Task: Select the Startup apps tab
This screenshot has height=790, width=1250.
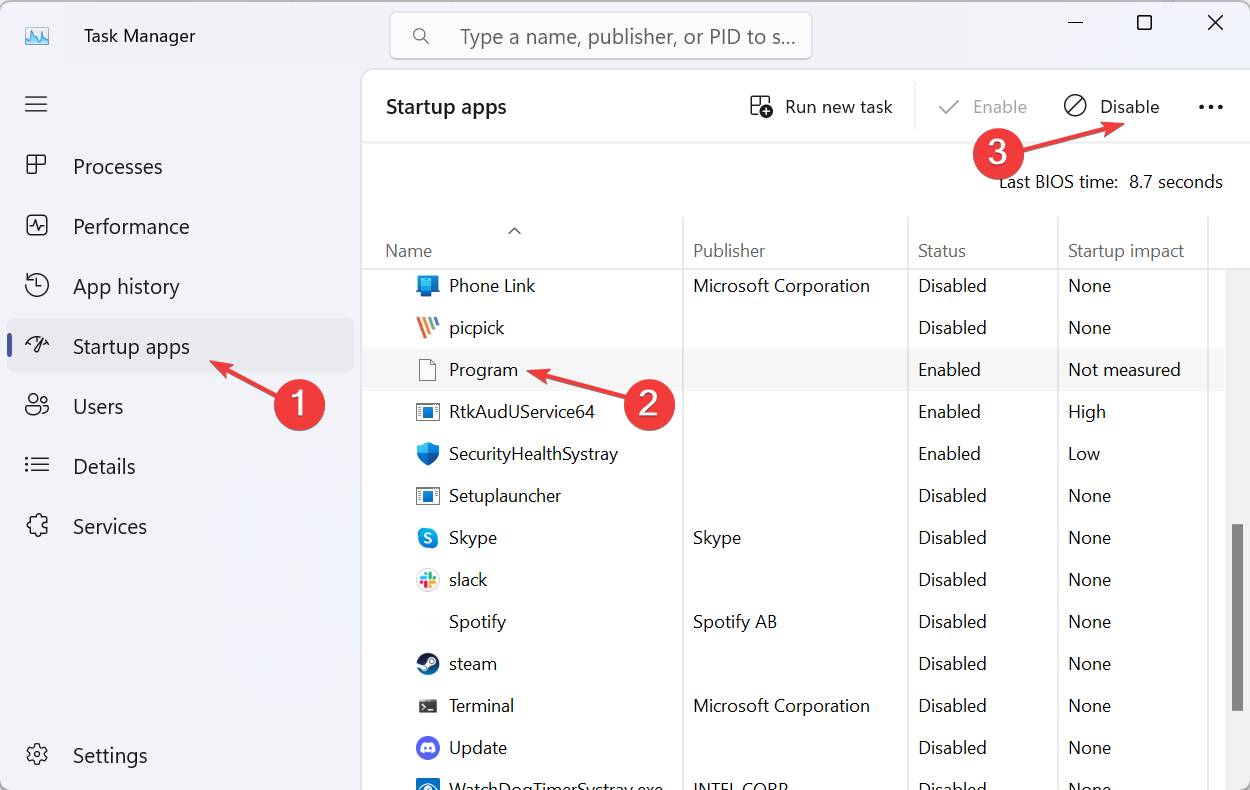Action: pyautogui.click(x=180, y=346)
